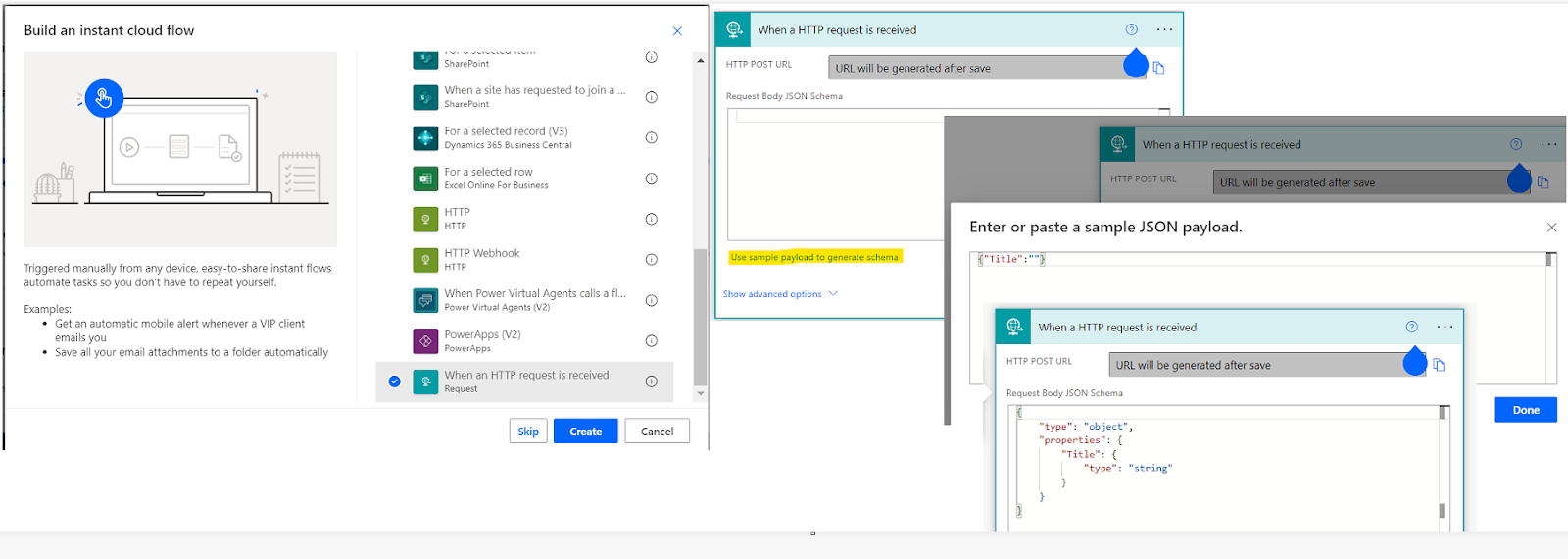Click globe icon on bottom HTTP request card
Viewport: 1568px width, 559px height.
[1014, 327]
